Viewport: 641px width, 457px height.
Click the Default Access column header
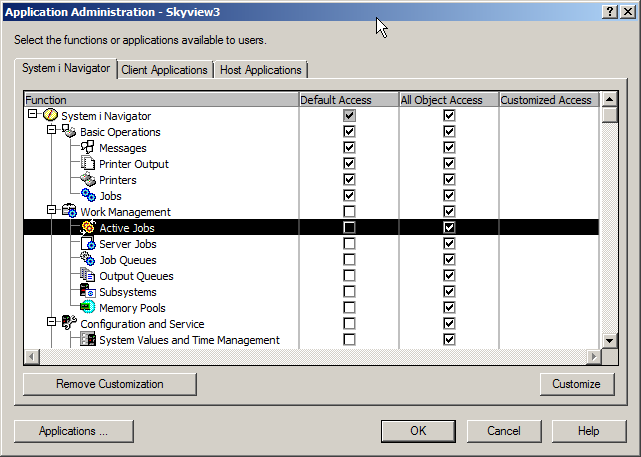pyautogui.click(x=349, y=100)
